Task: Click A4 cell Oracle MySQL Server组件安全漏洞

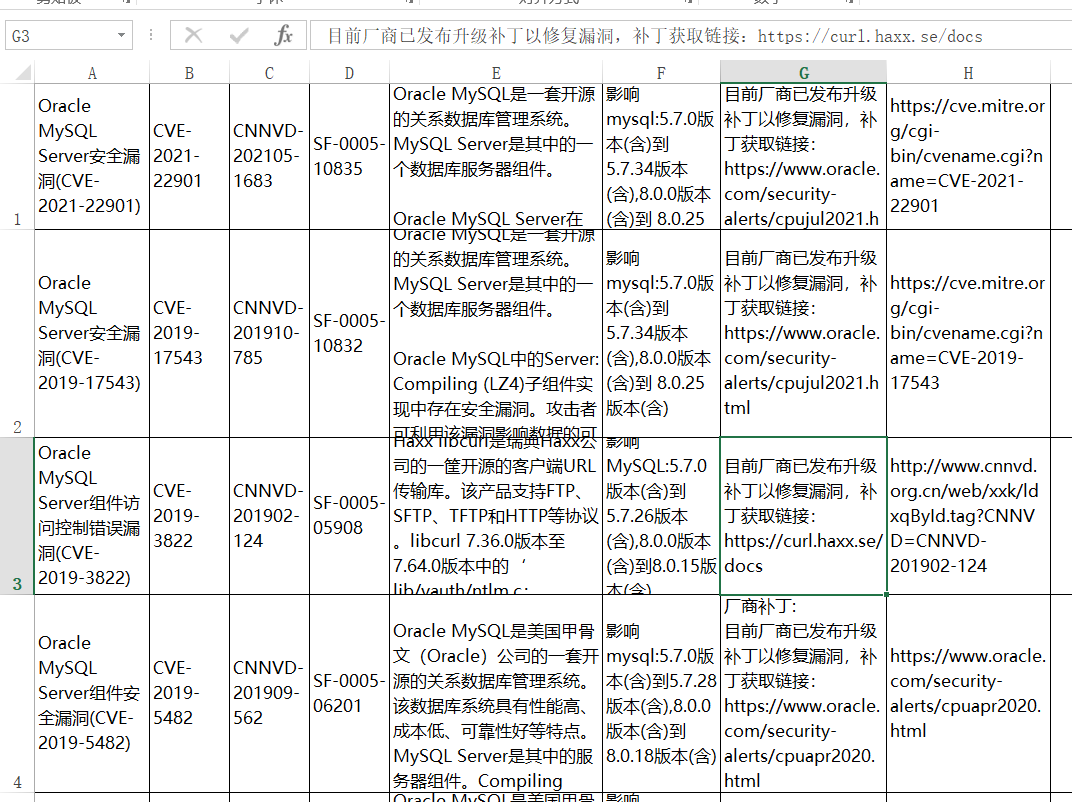Action: pyautogui.click(x=92, y=694)
